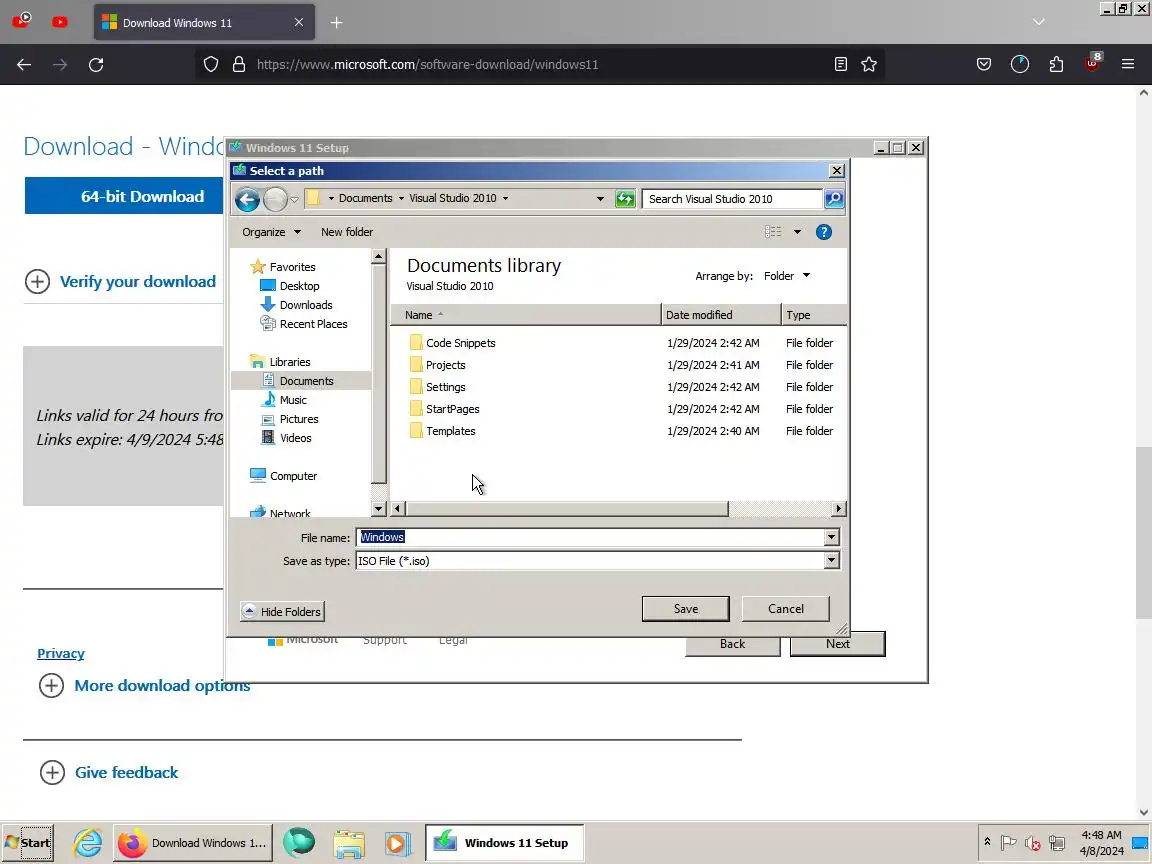Open the Windows Start button
The height and width of the screenshot is (864, 1152).
point(28,843)
